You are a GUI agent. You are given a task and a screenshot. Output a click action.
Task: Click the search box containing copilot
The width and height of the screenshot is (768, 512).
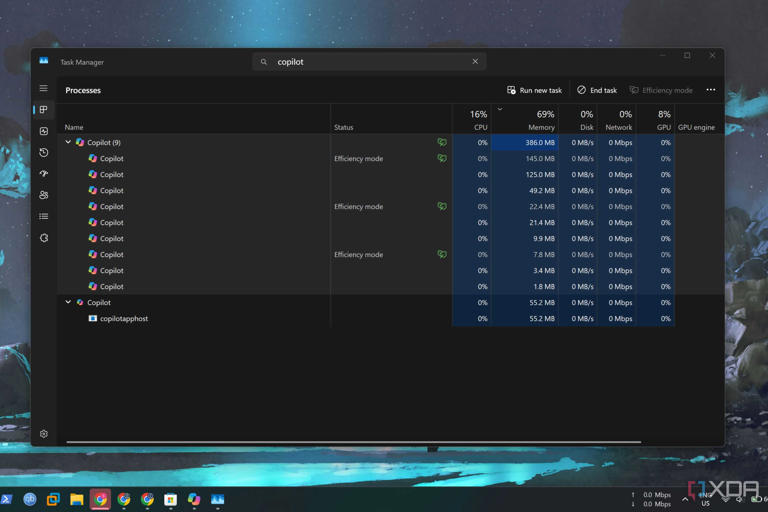pos(369,61)
